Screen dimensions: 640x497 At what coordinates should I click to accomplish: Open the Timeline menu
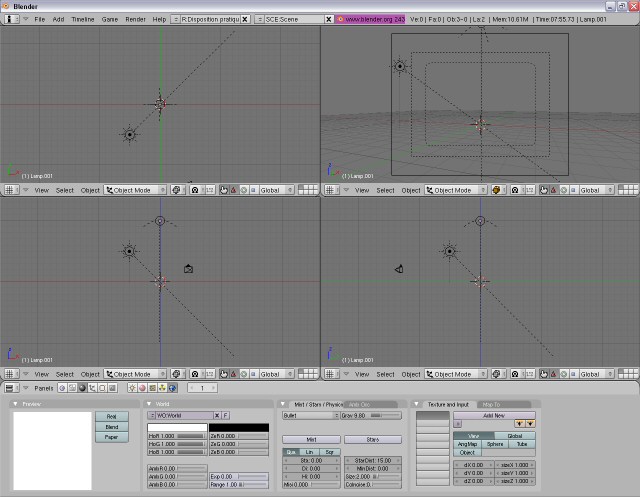[x=83, y=19]
